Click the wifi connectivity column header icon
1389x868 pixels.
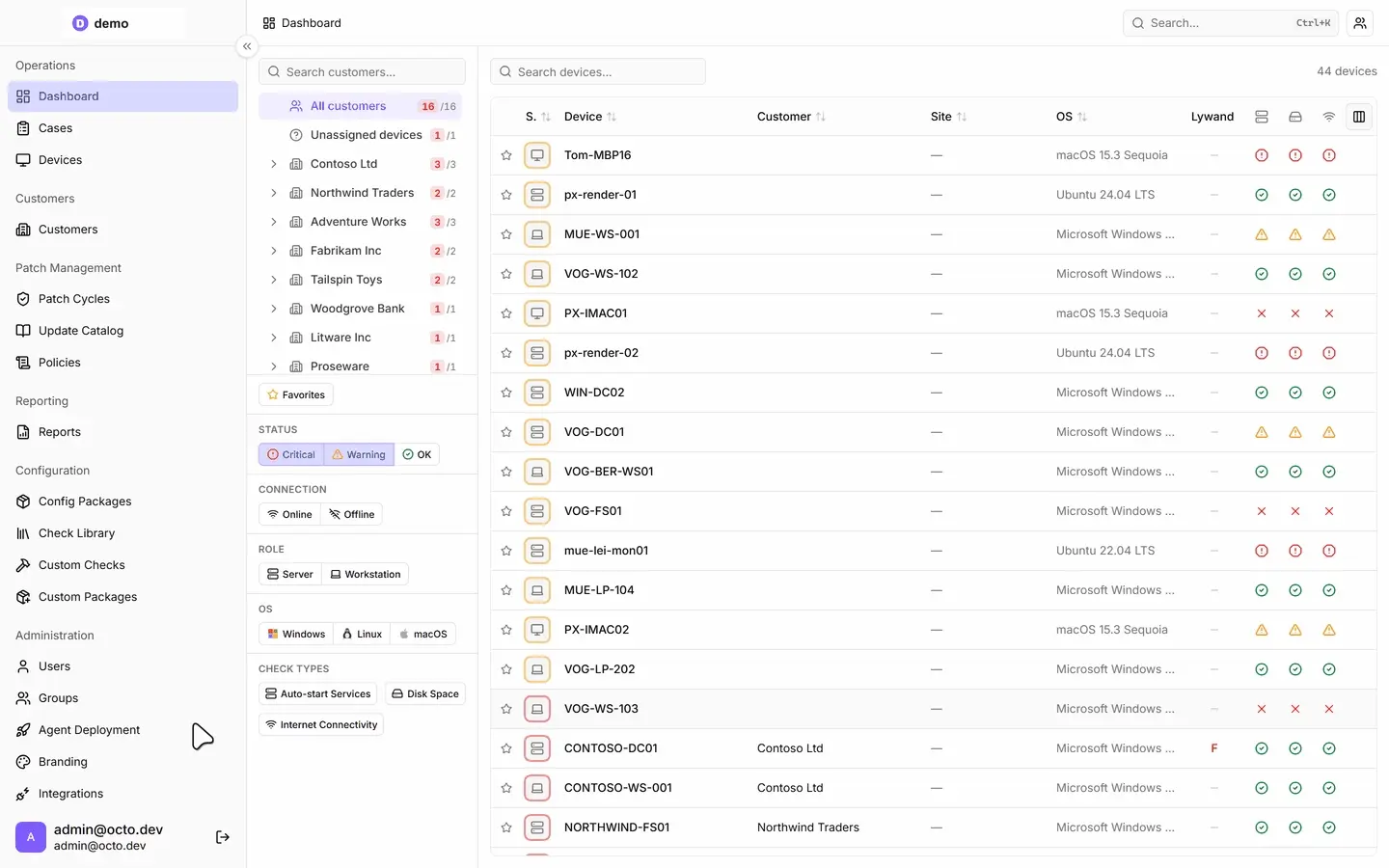coord(1329,117)
